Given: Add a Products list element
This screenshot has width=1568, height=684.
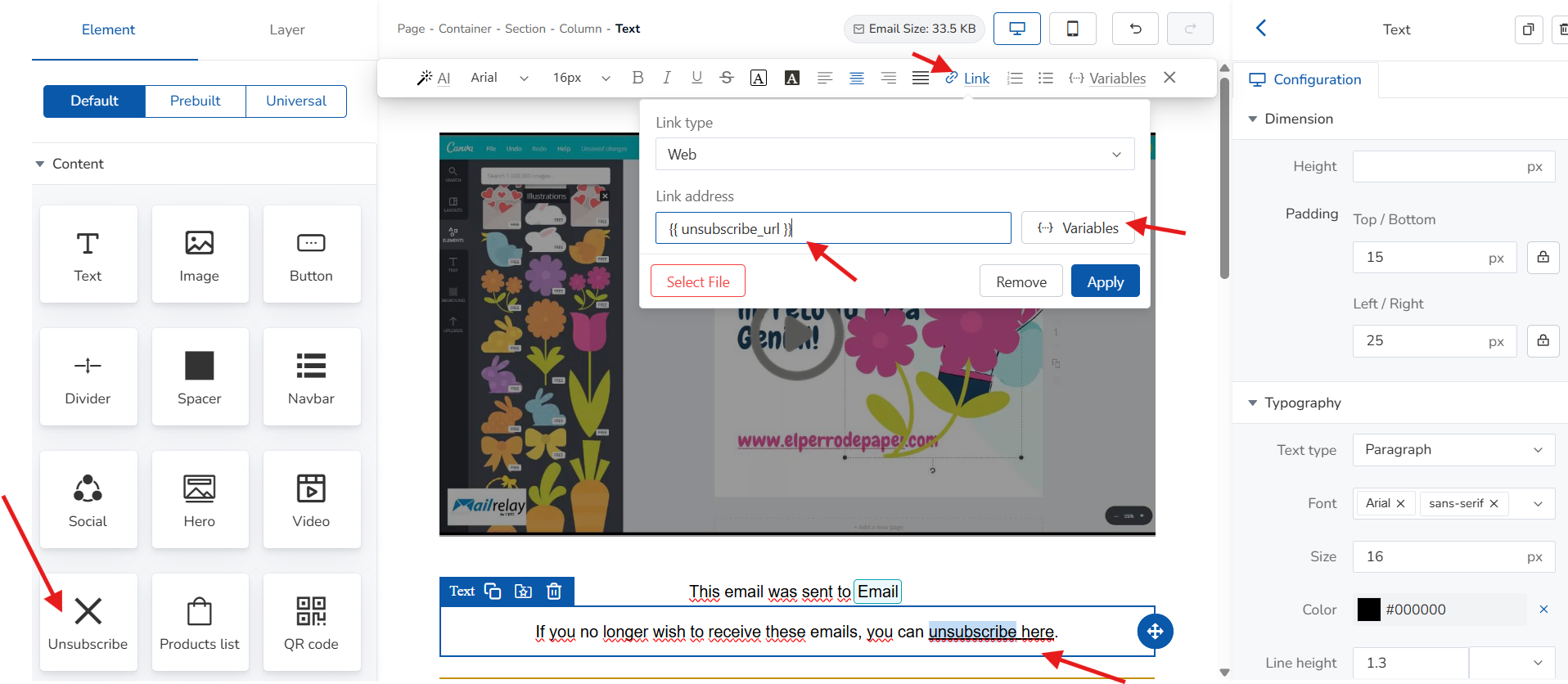Looking at the screenshot, I should point(200,623).
